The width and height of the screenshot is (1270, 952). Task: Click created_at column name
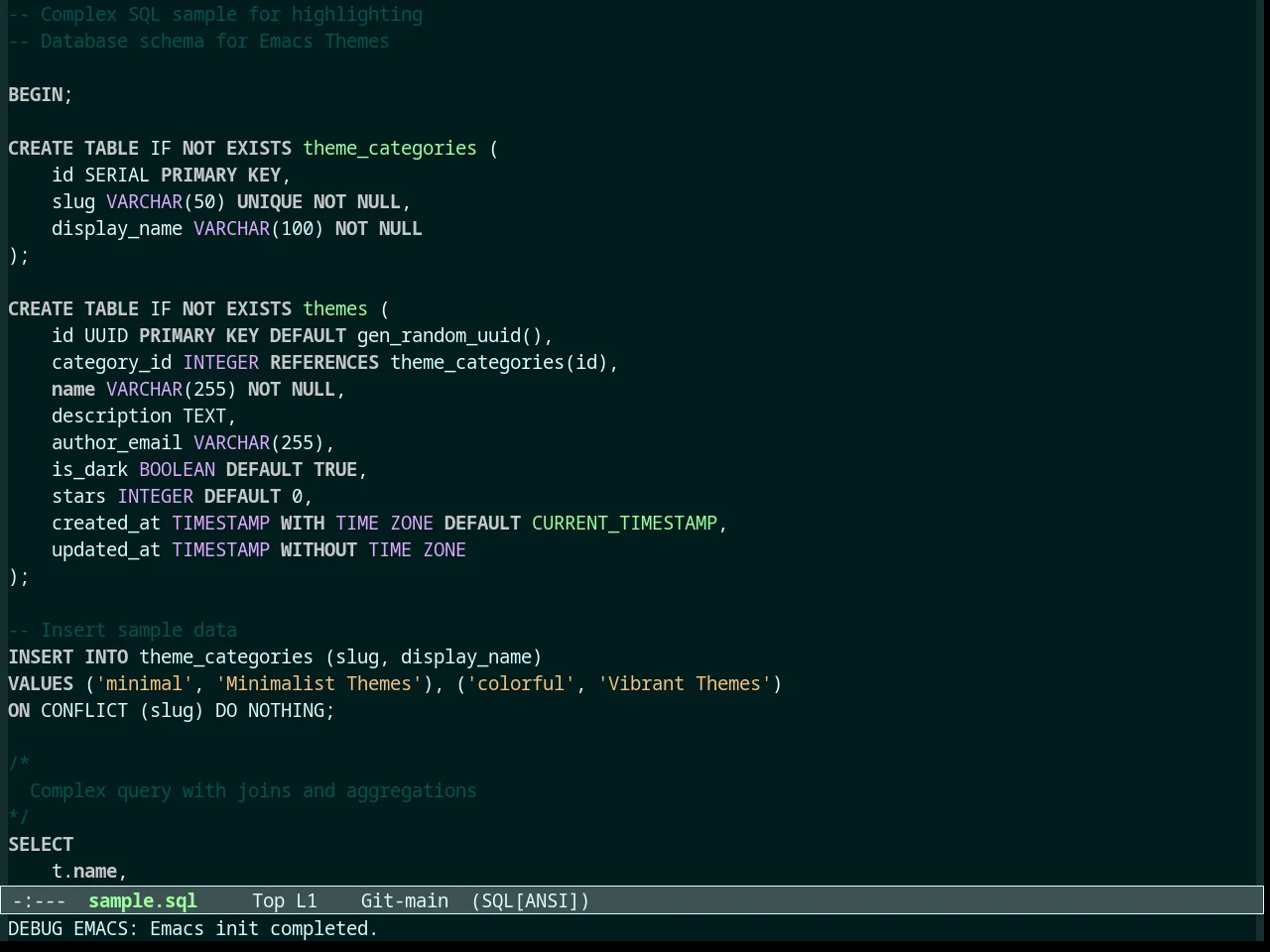106,524
